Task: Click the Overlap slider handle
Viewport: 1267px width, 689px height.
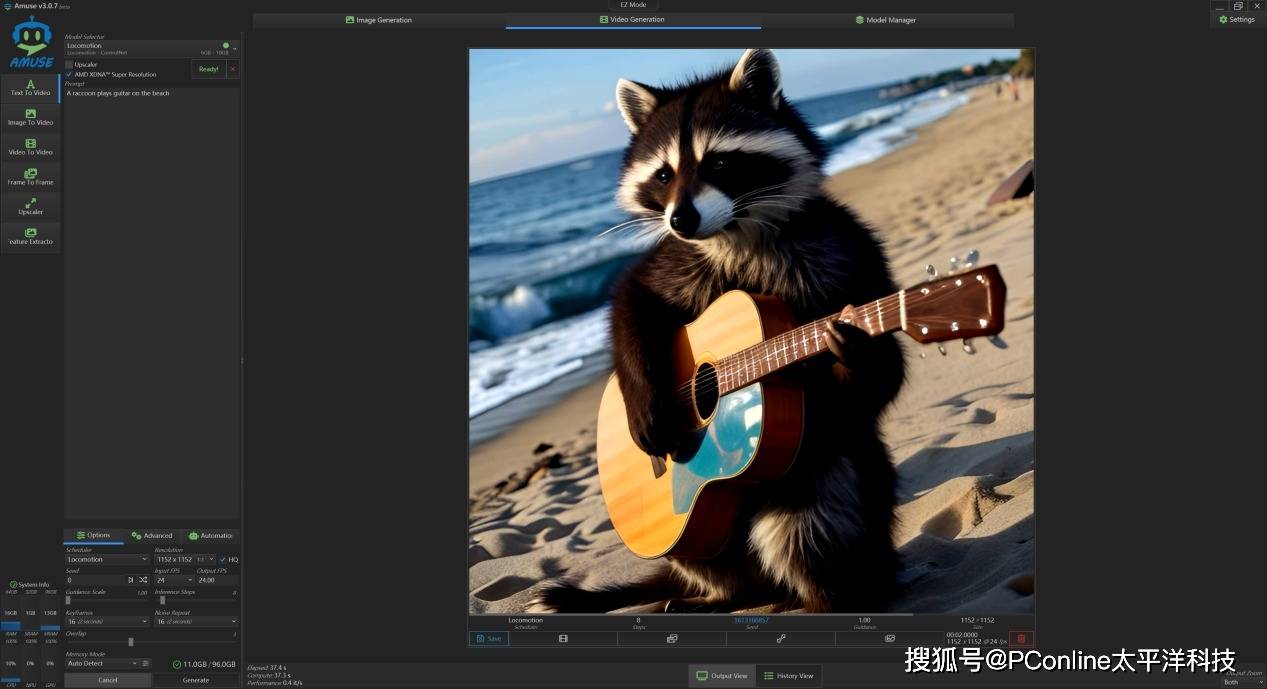Action: (x=131, y=642)
